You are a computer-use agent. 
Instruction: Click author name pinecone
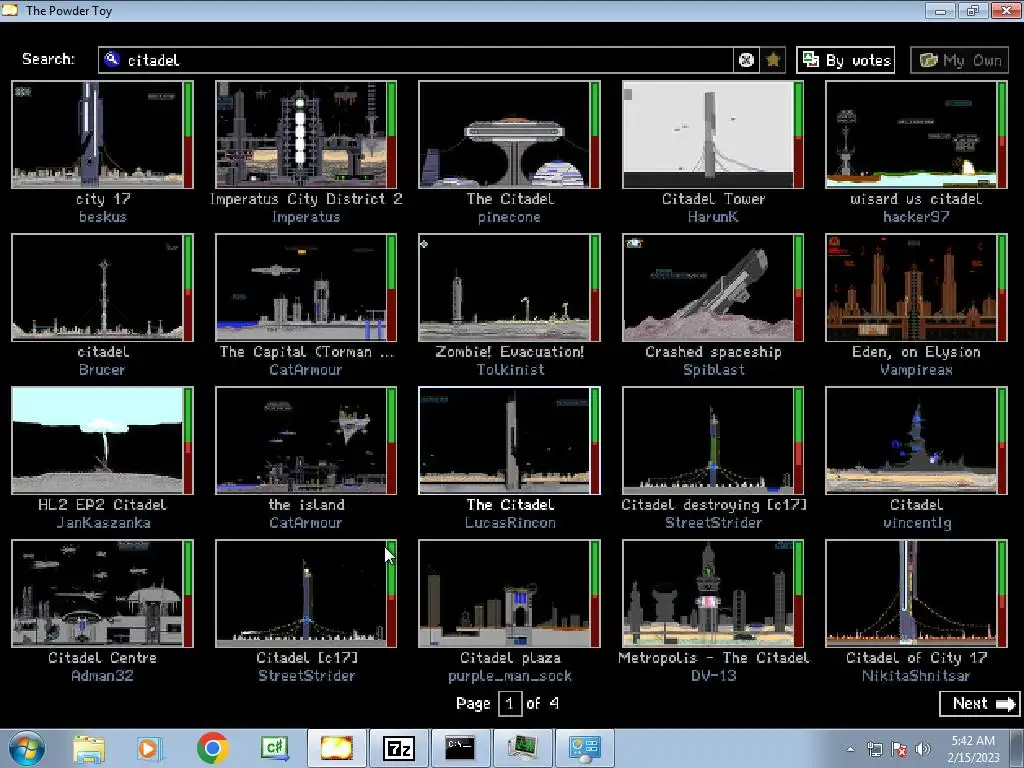tap(509, 217)
